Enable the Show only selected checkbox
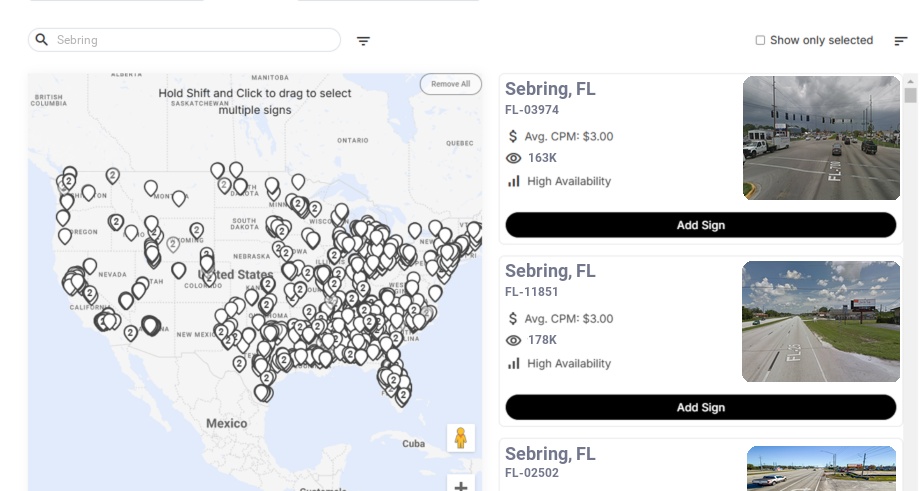Screen dimensions: 920x491 tap(760, 41)
